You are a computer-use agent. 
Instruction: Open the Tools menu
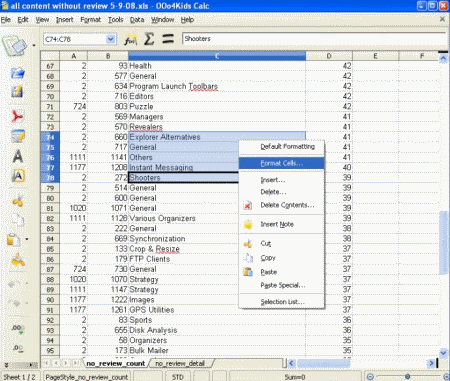[x=115, y=20]
